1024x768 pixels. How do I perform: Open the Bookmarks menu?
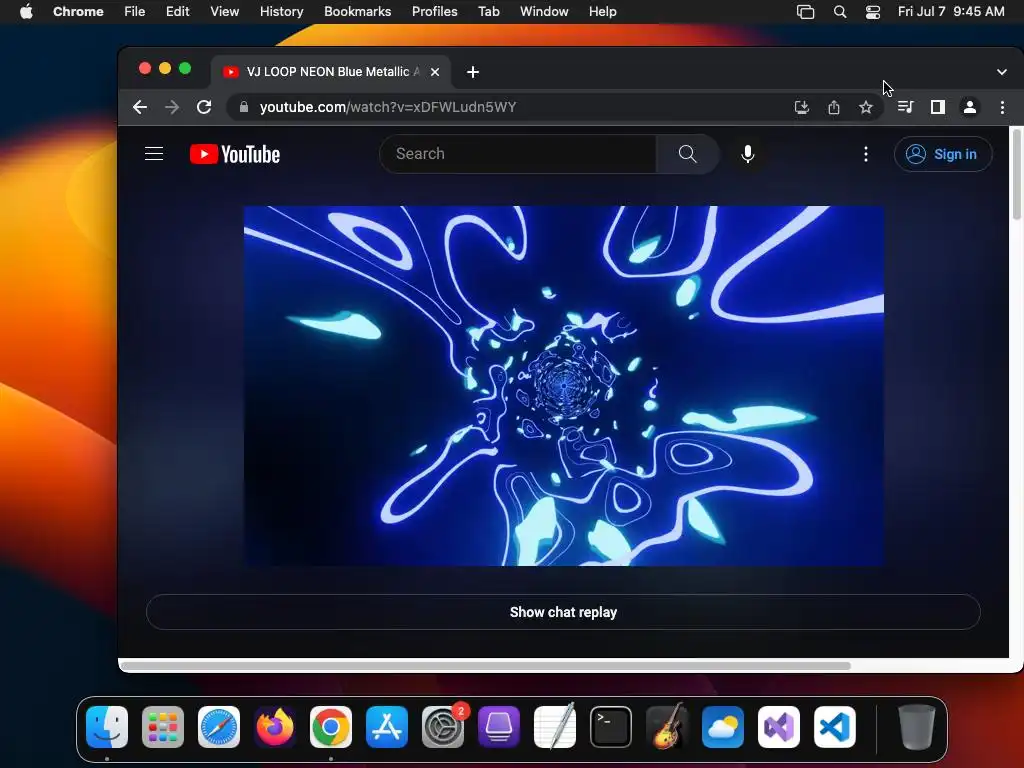[357, 12]
